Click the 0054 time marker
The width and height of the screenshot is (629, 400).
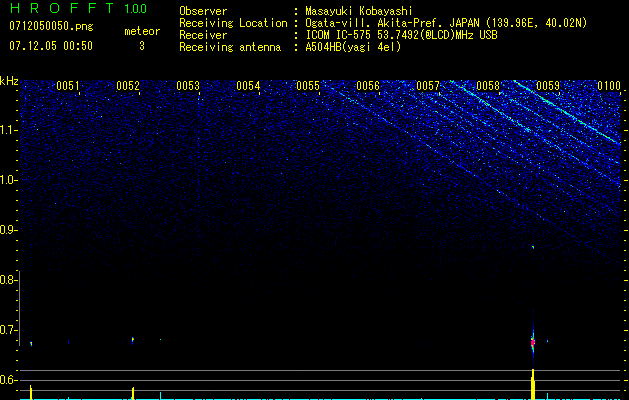click(x=248, y=86)
